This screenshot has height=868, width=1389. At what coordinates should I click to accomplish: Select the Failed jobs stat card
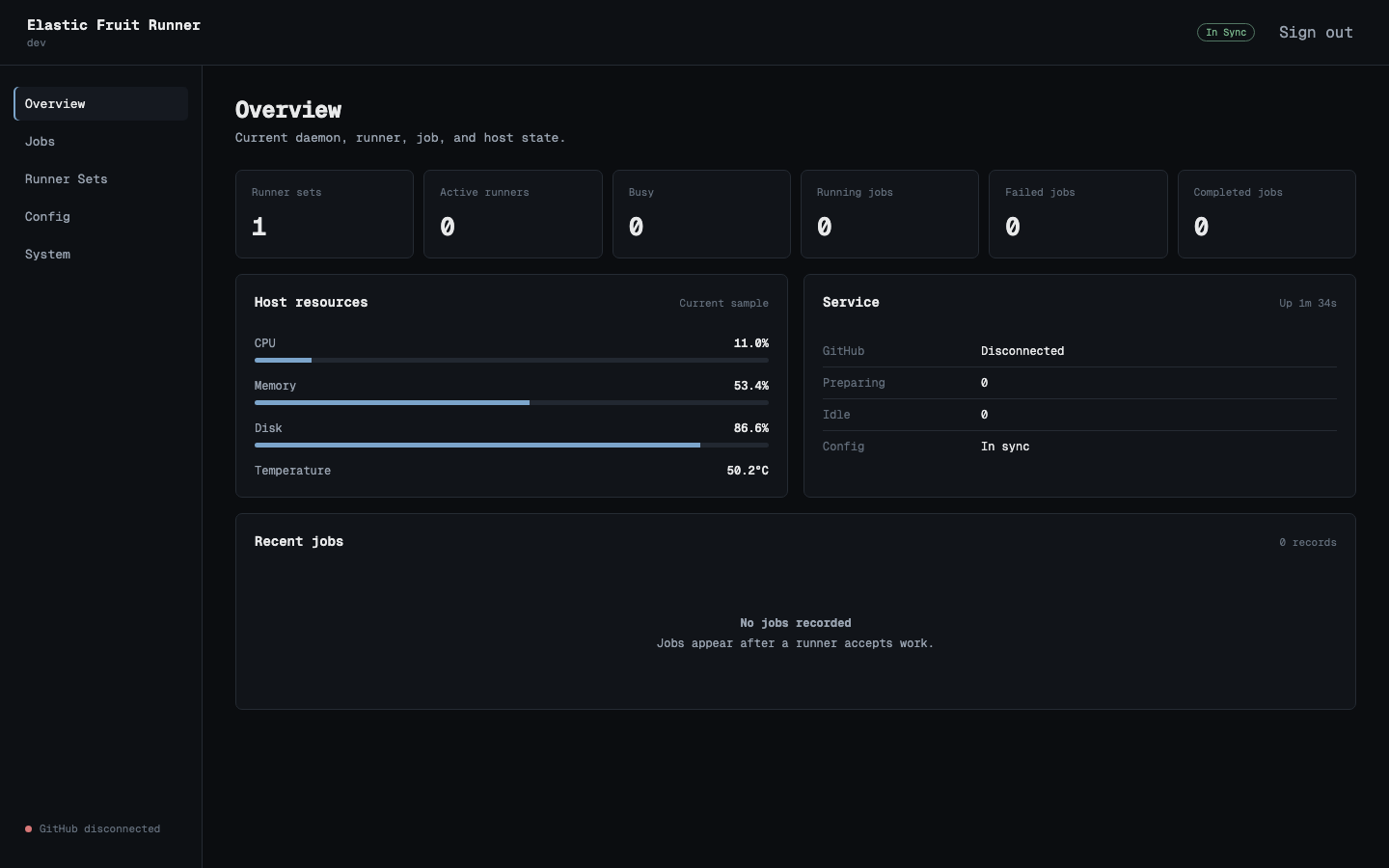pos(1078,214)
